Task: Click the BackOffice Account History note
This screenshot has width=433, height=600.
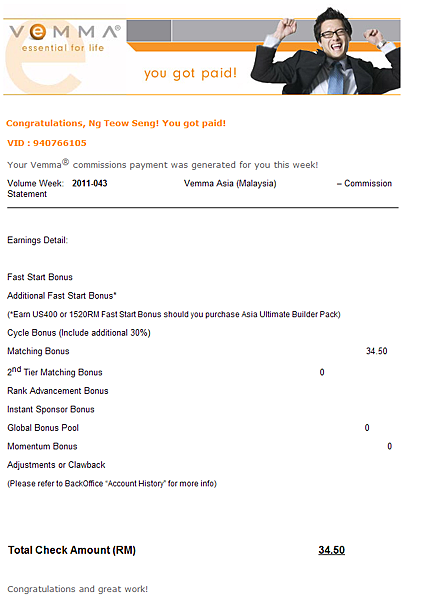Action: 112,484
